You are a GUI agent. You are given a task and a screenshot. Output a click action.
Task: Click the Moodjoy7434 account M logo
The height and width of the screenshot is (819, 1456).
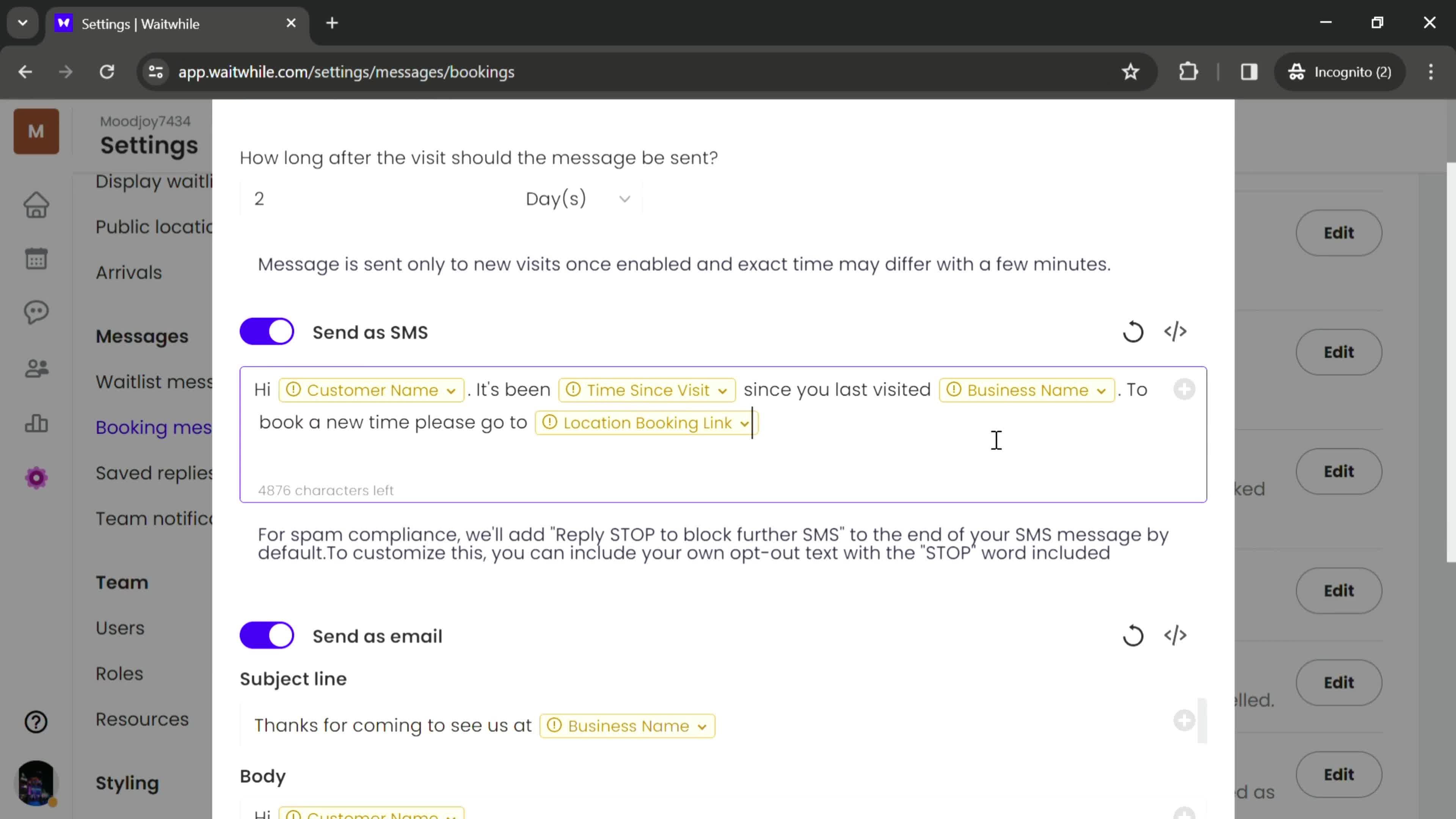tap(36, 131)
